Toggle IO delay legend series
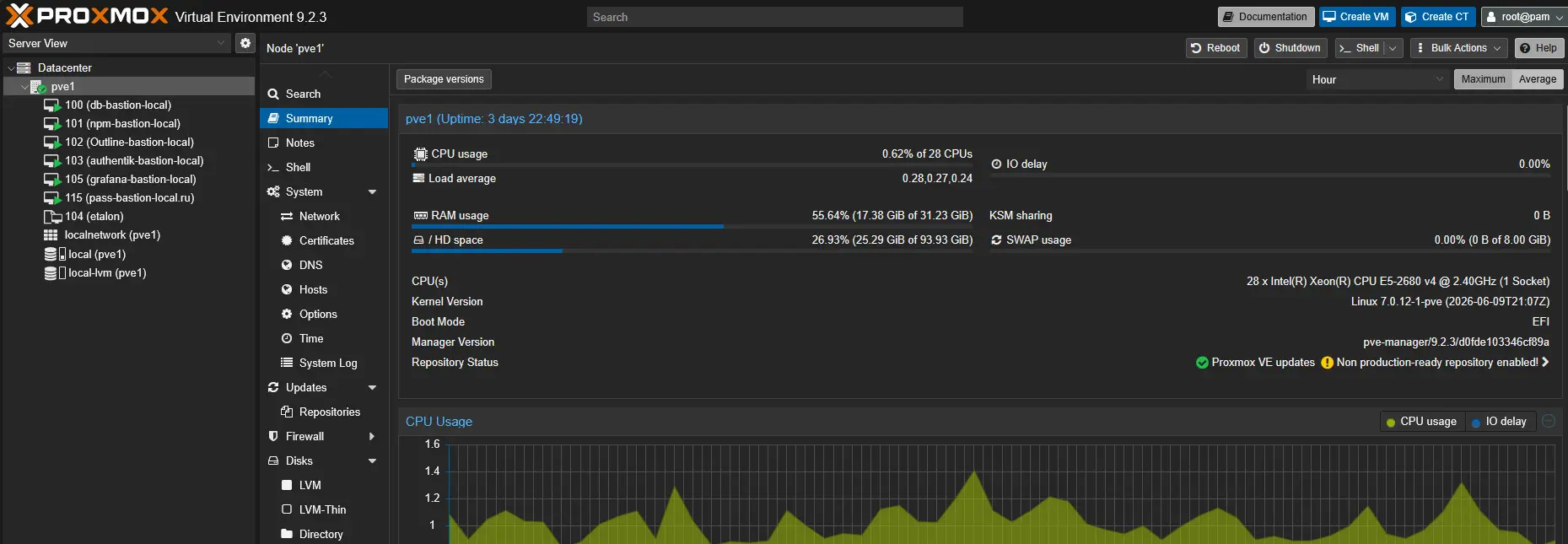 point(1499,422)
